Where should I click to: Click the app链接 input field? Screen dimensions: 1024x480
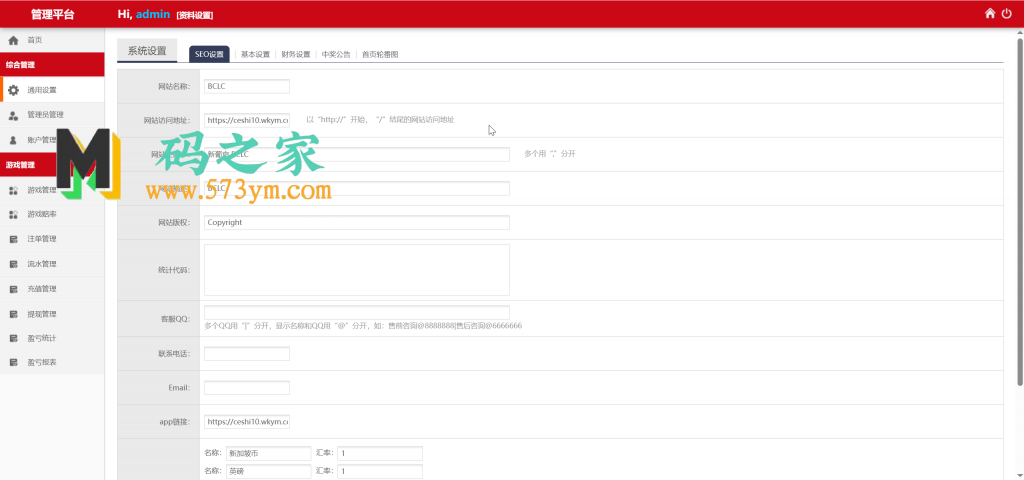[247, 422]
